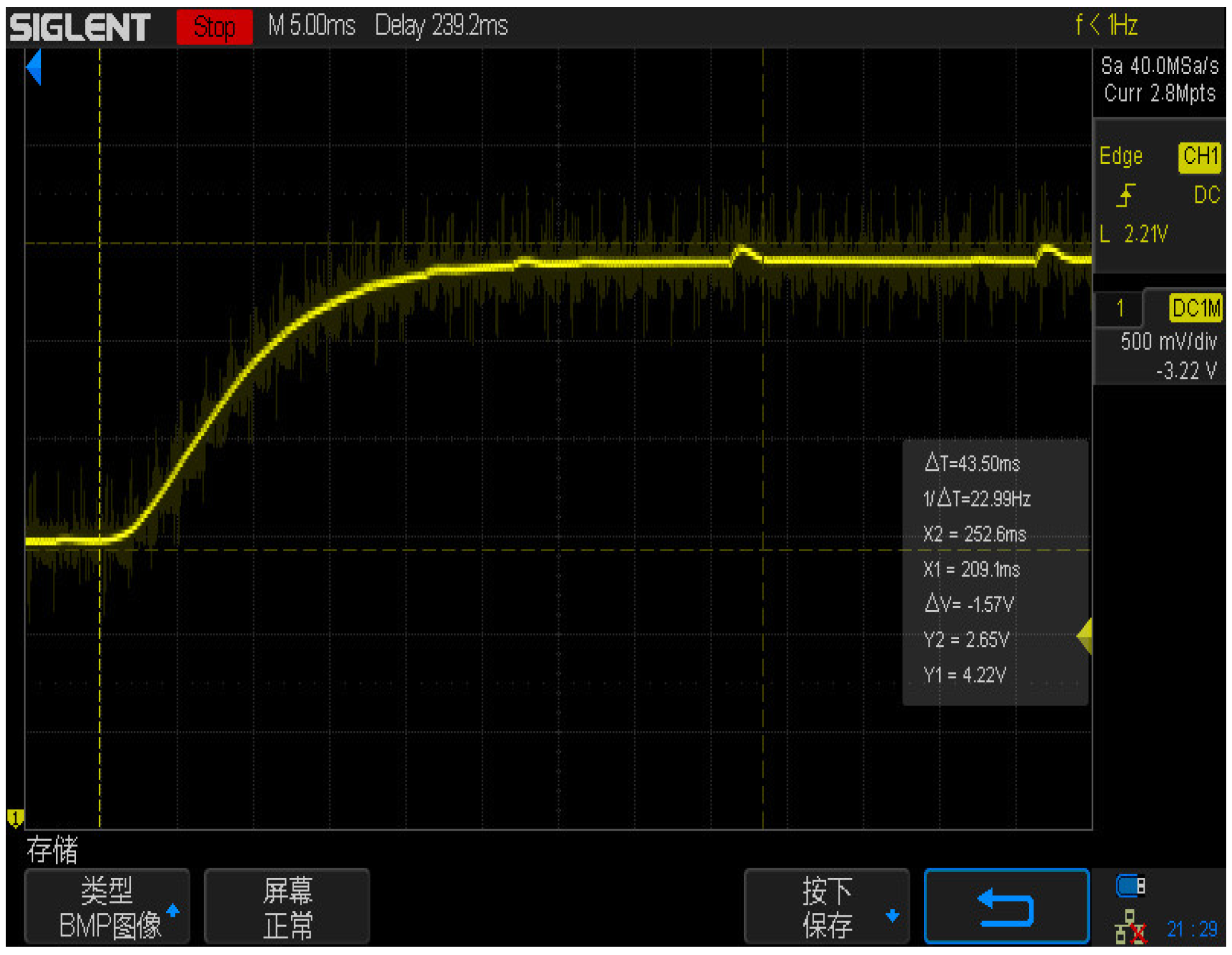Click the Edge trigger type label

pyautogui.click(x=1121, y=156)
